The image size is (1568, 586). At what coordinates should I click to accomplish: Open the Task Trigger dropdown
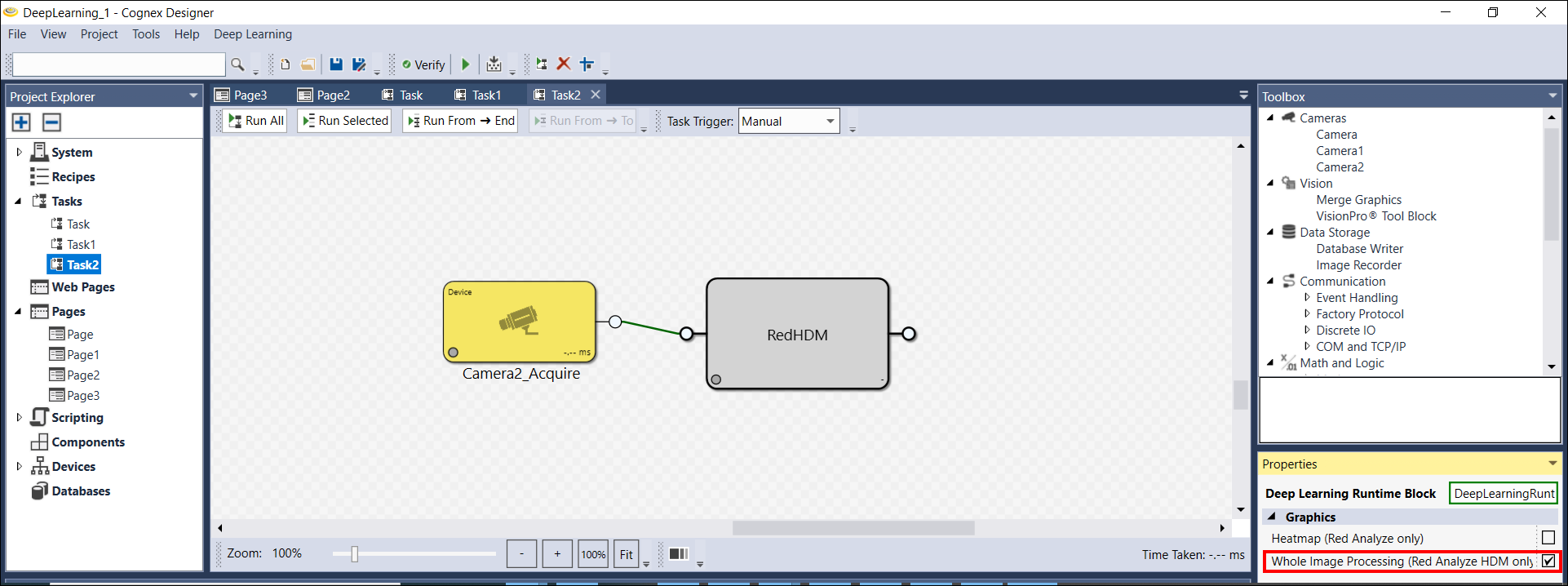[830, 122]
